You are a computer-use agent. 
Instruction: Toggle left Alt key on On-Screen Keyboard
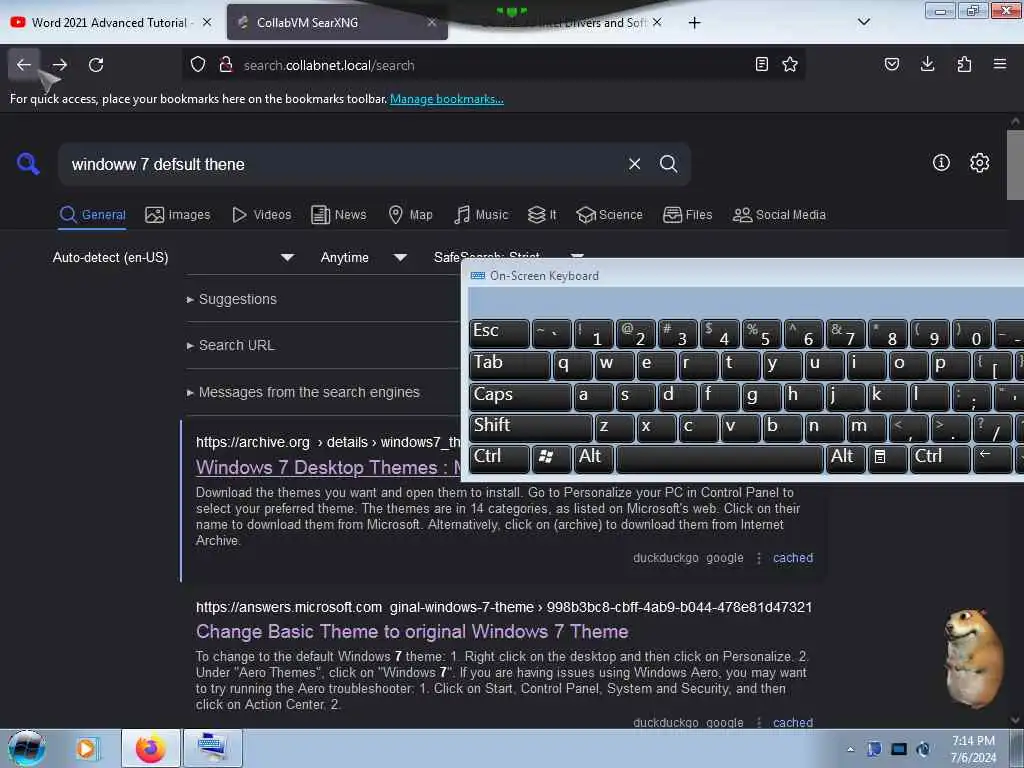coord(594,458)
